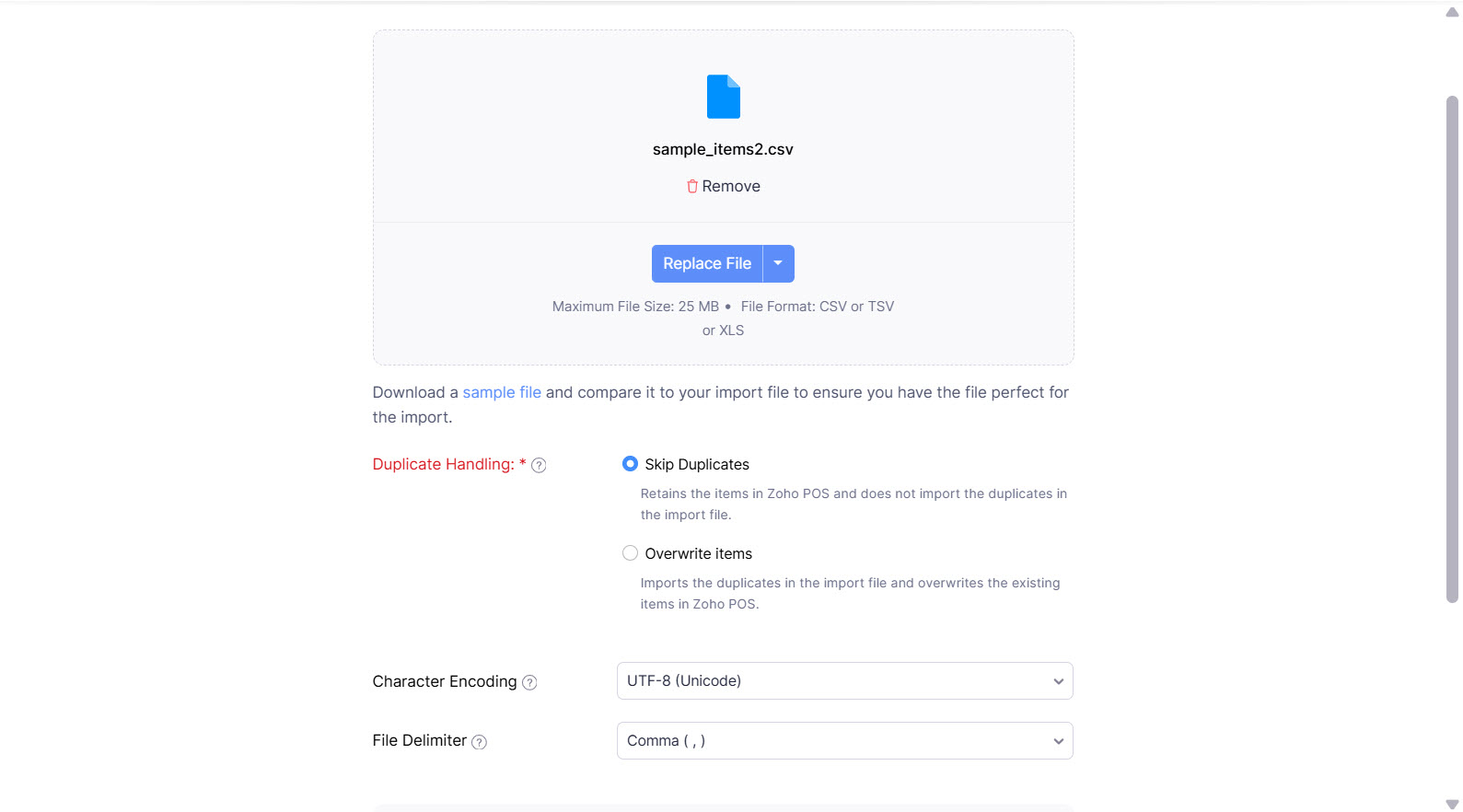Click the scroll down arrow icon
This screenshot has width=1463, height=812.
tap(1452, 805)
